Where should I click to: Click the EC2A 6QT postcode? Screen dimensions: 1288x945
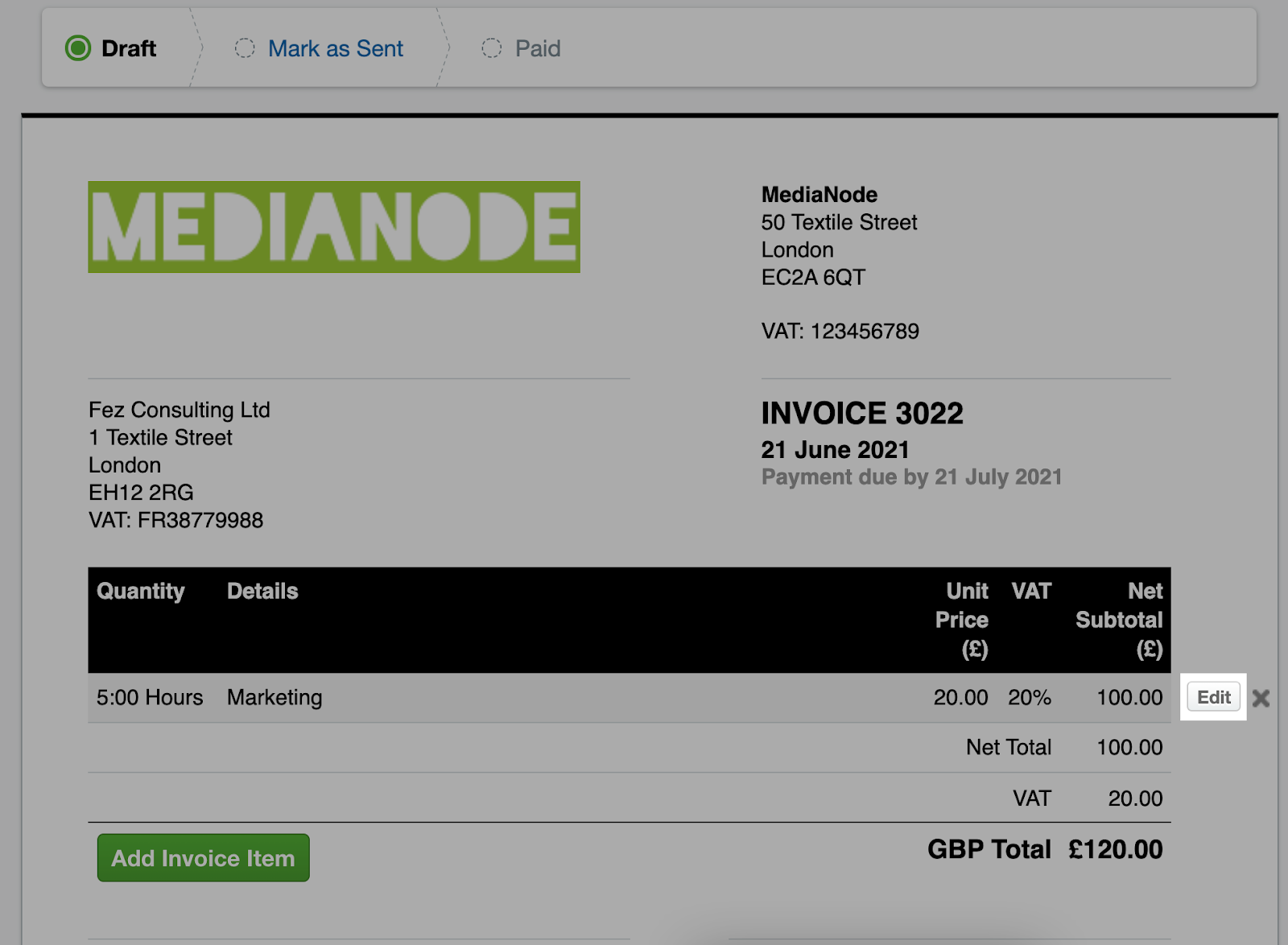tap(813, 277)
